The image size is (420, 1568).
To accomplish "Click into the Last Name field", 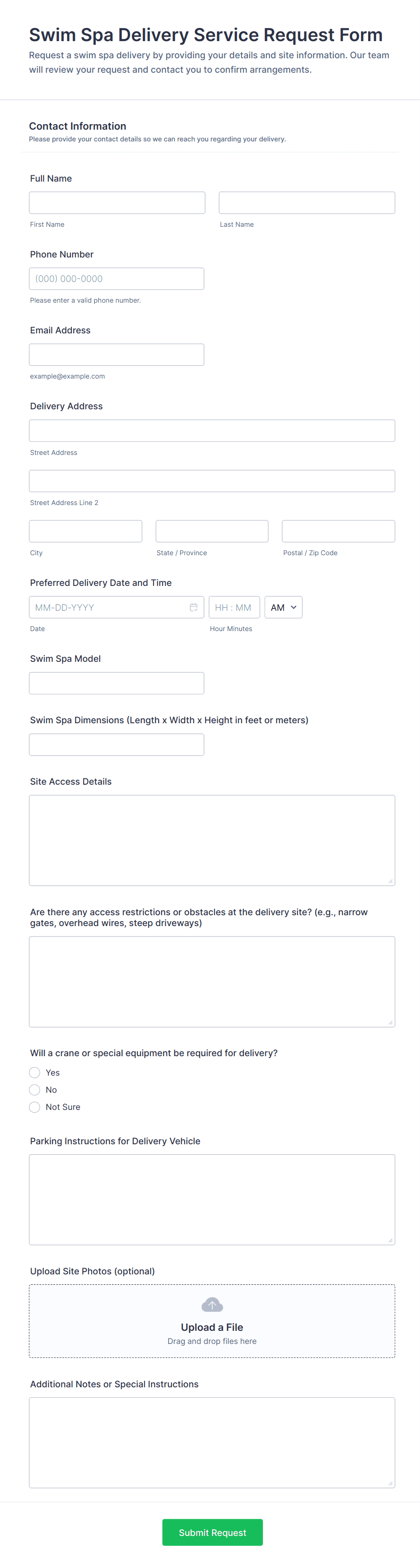I will click(307, 203).
